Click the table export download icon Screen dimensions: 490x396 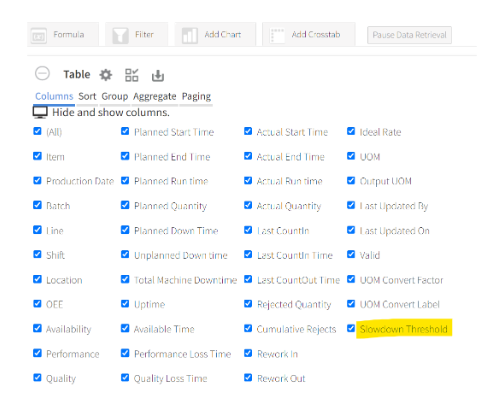click(158, 75)
